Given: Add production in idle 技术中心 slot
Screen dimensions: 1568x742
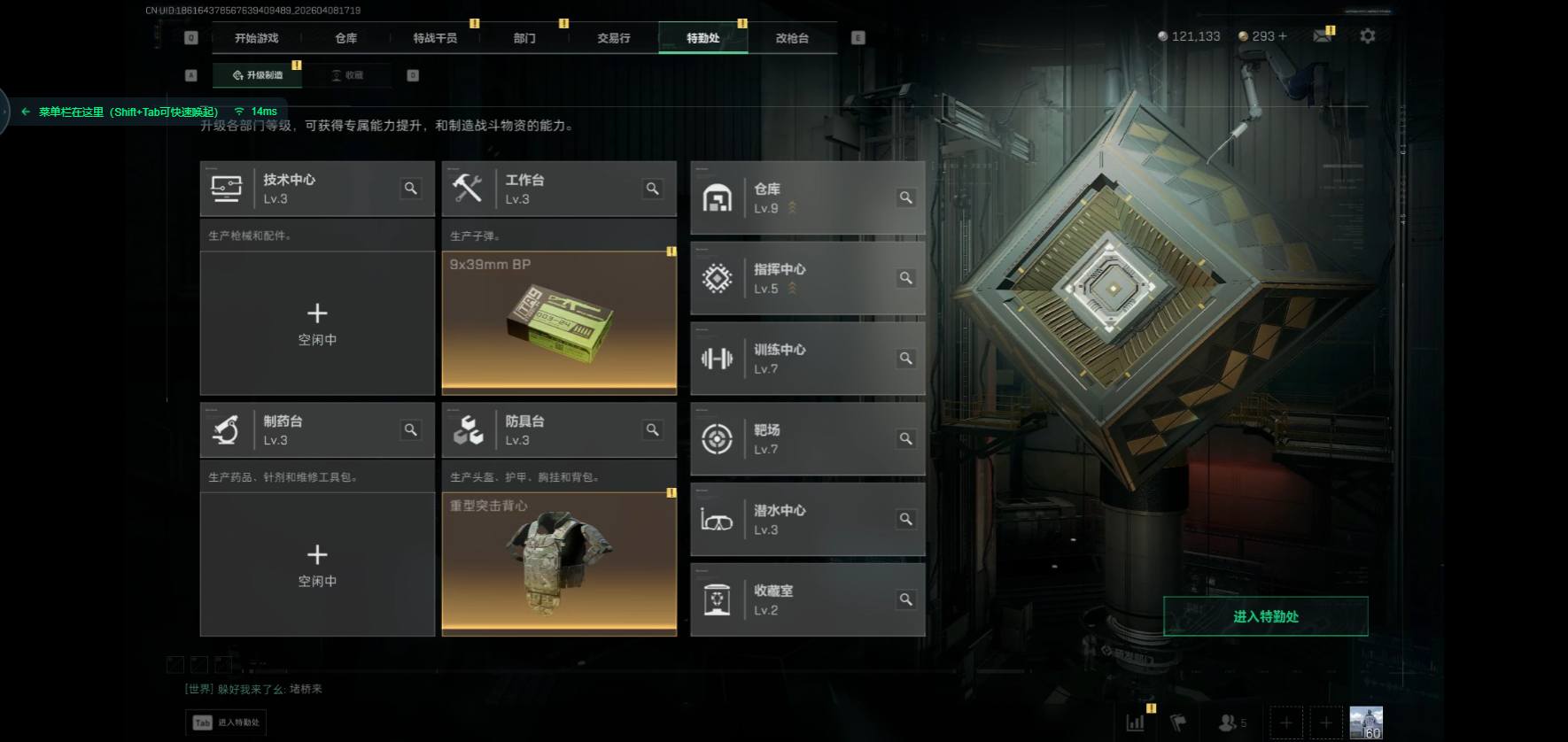Looking at the screenshot, I should click(x=317, y=323).
